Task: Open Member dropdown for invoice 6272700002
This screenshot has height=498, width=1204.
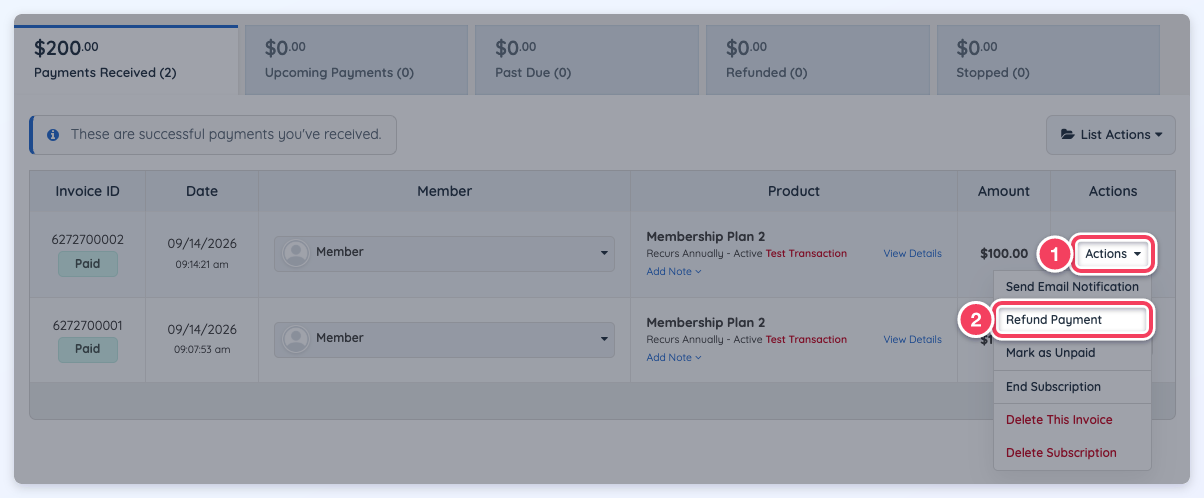Action: tap(444, 253)
